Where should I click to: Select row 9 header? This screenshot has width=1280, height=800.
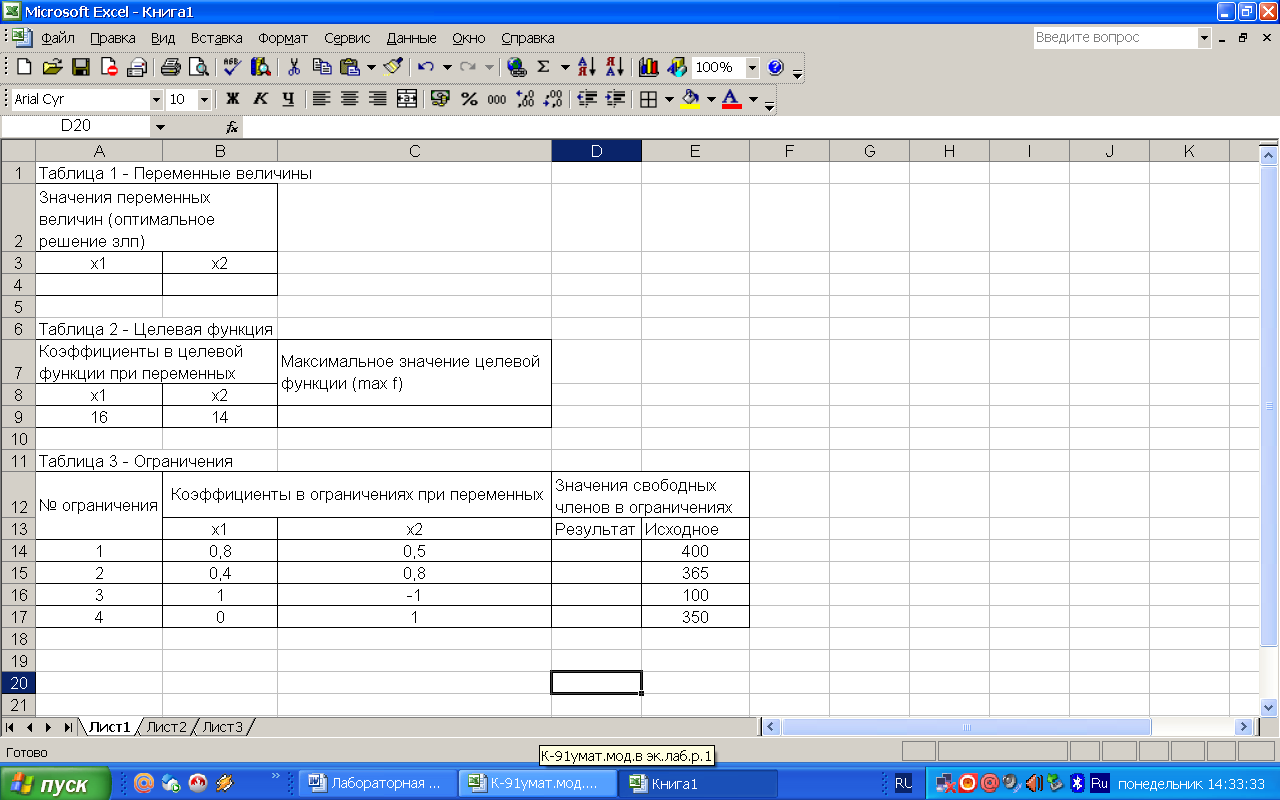pyautogui.click(x=18, y=416)
